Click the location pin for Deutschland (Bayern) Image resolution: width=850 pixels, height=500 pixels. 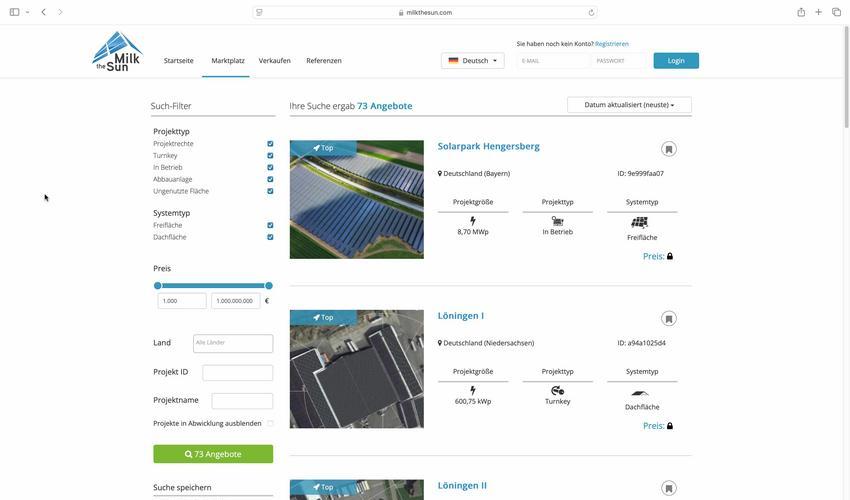440,174
